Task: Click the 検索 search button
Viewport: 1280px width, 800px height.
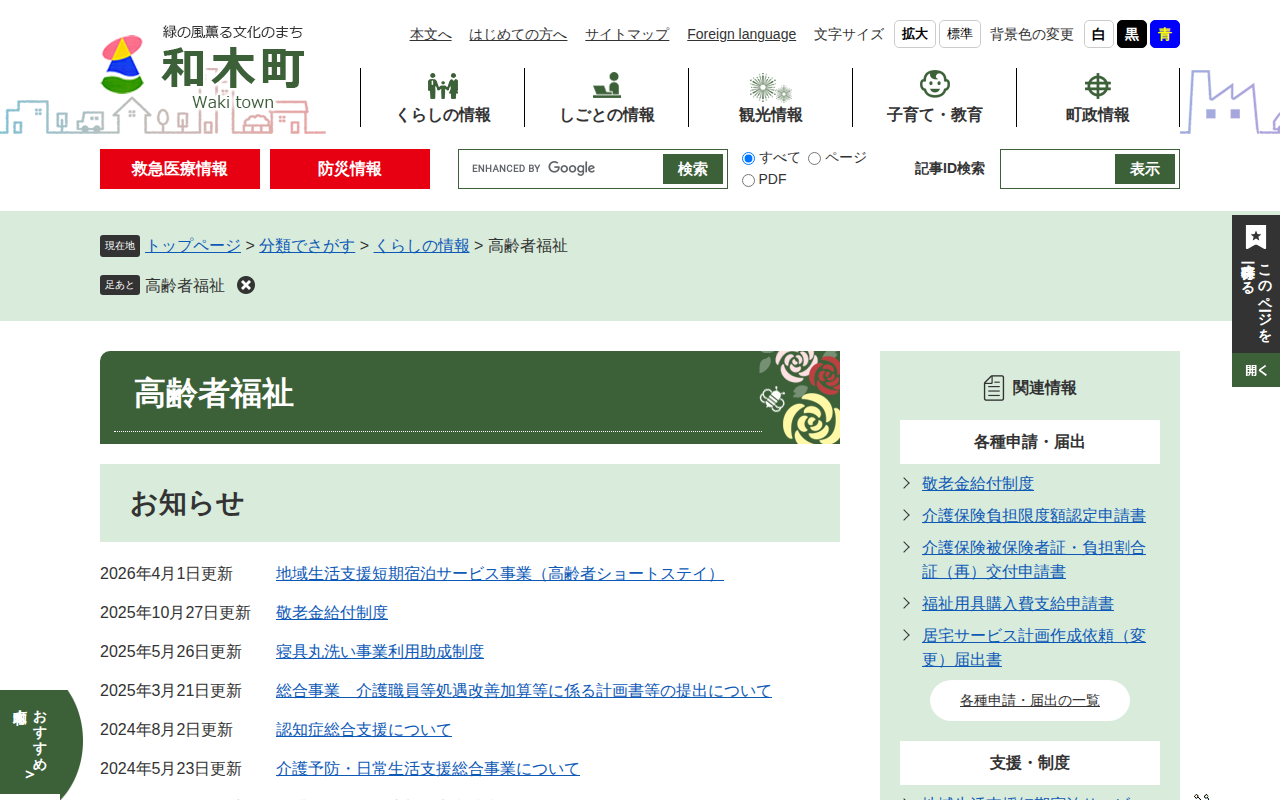Action: point(693,169)
